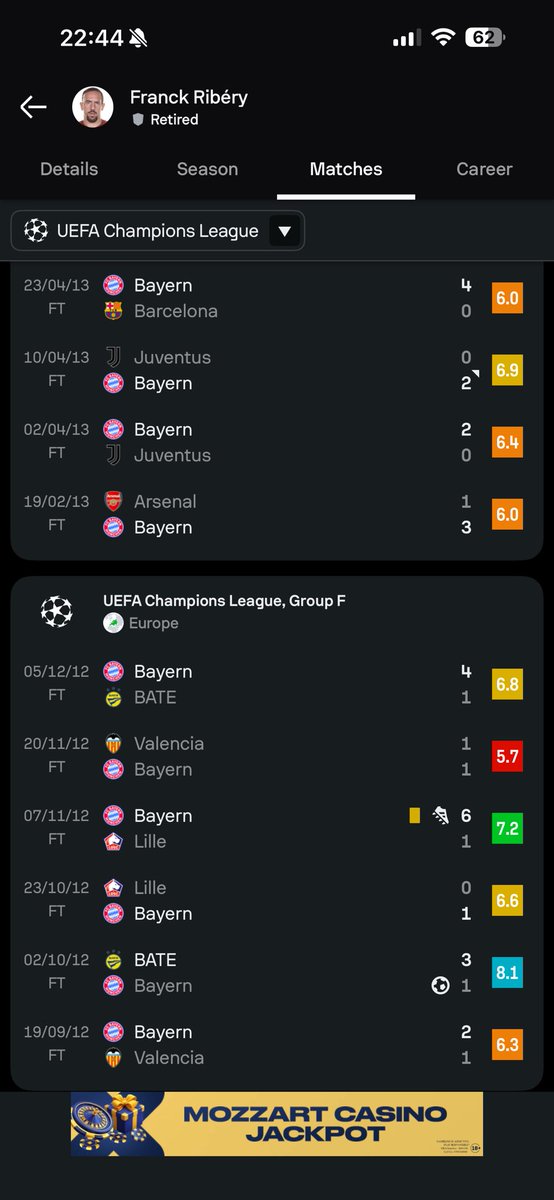Viewport: 554px width, 1200px height.
Task: Open the 8.1 rating badge
Action: pyautogui.click(x=507, y=972)
